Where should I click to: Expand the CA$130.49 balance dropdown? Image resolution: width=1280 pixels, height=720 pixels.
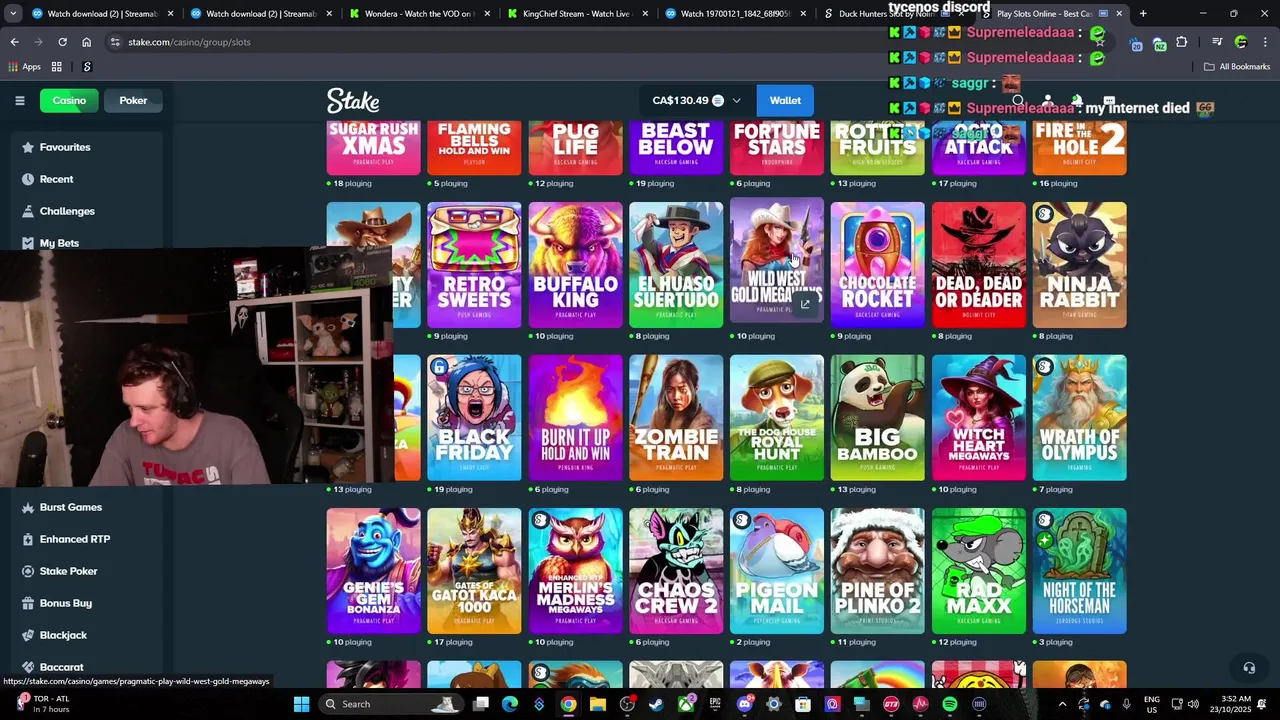(x=737, y=101)
